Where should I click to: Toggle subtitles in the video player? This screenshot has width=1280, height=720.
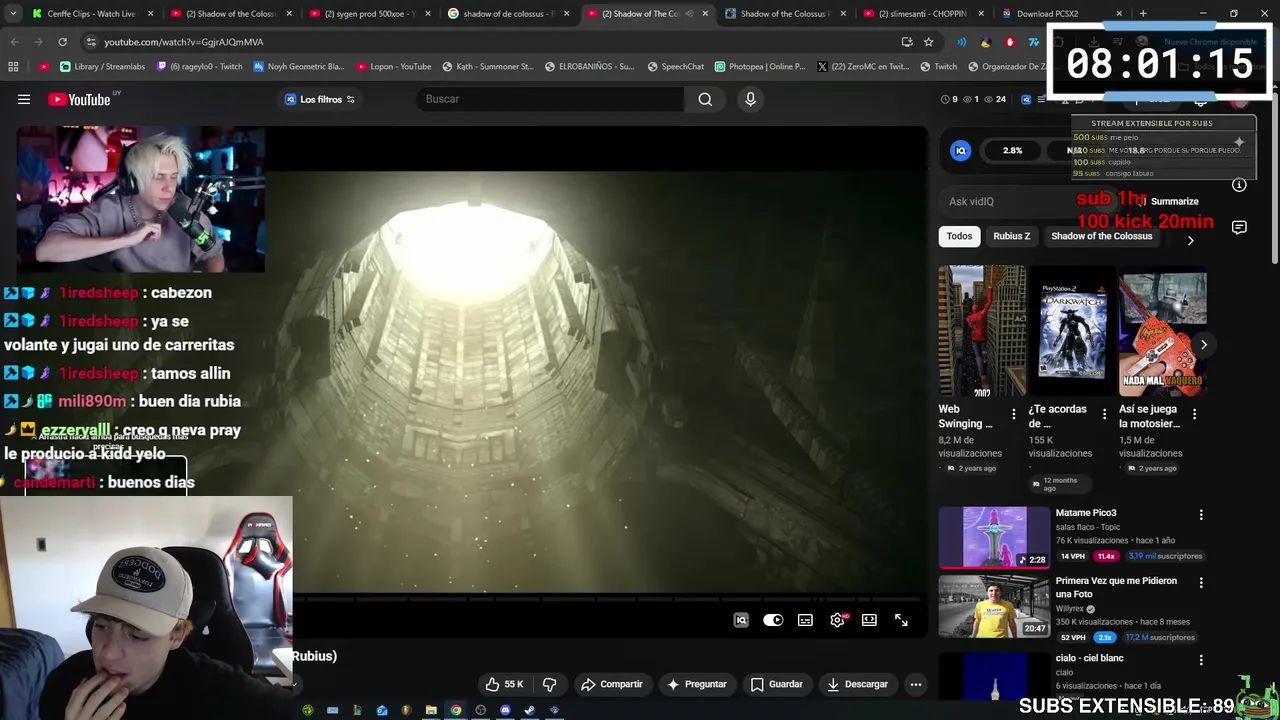click(x=805, y=620)
